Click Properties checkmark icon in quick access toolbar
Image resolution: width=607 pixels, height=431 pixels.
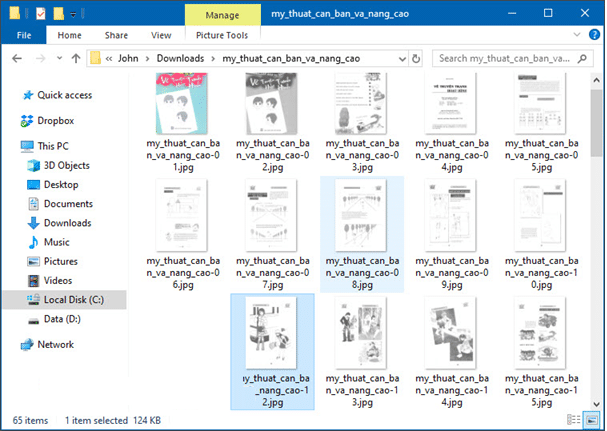[40, 15]
